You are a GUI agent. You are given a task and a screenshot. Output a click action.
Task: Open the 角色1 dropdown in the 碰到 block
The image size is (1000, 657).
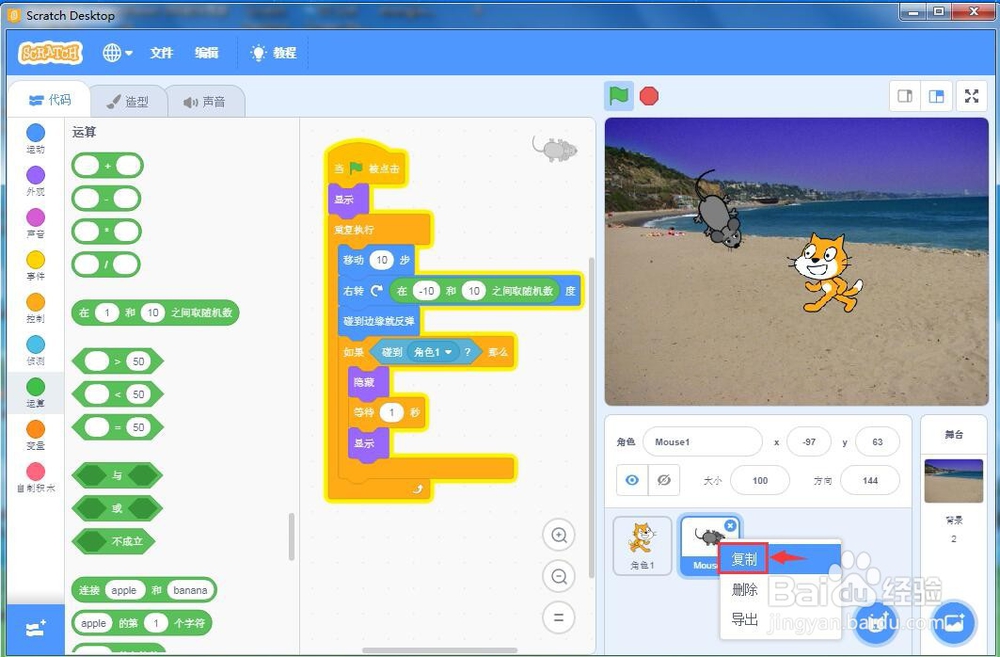coord(433,351)
